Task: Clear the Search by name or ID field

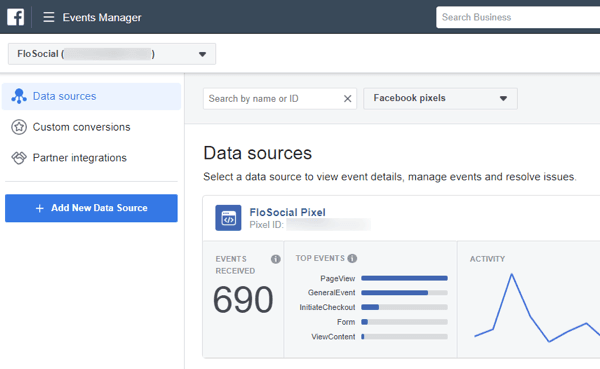Action: pyautogui.click(x=347, y=99)
